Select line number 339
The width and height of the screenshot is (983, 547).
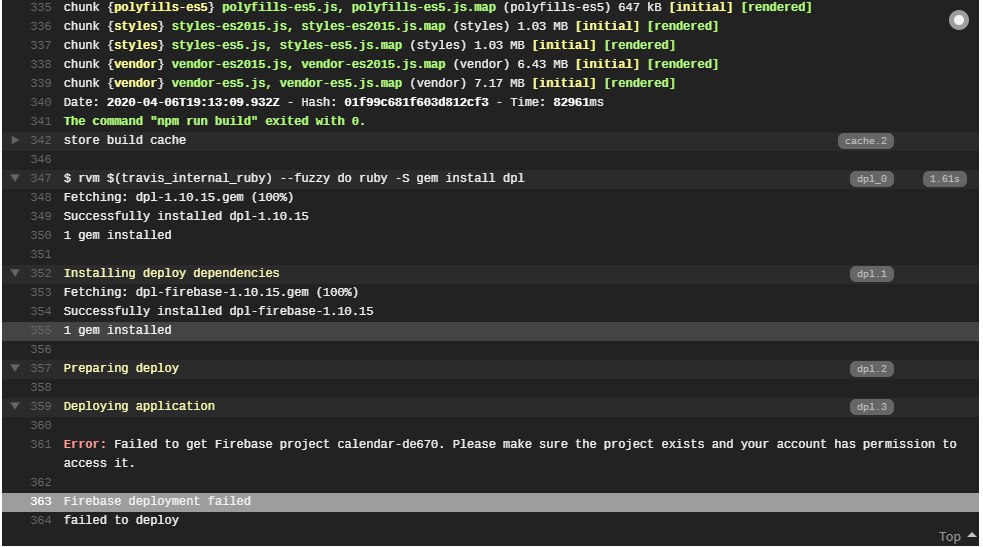[41, 83]
